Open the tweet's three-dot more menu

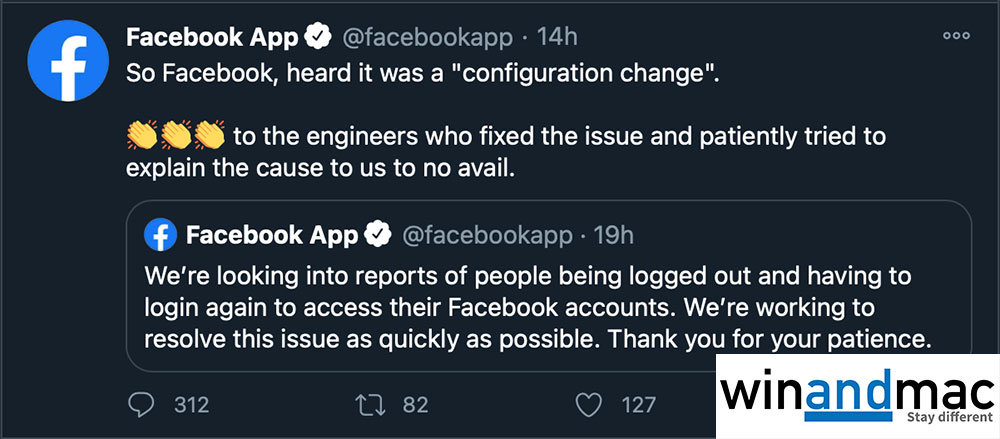[x=957, y=37]
